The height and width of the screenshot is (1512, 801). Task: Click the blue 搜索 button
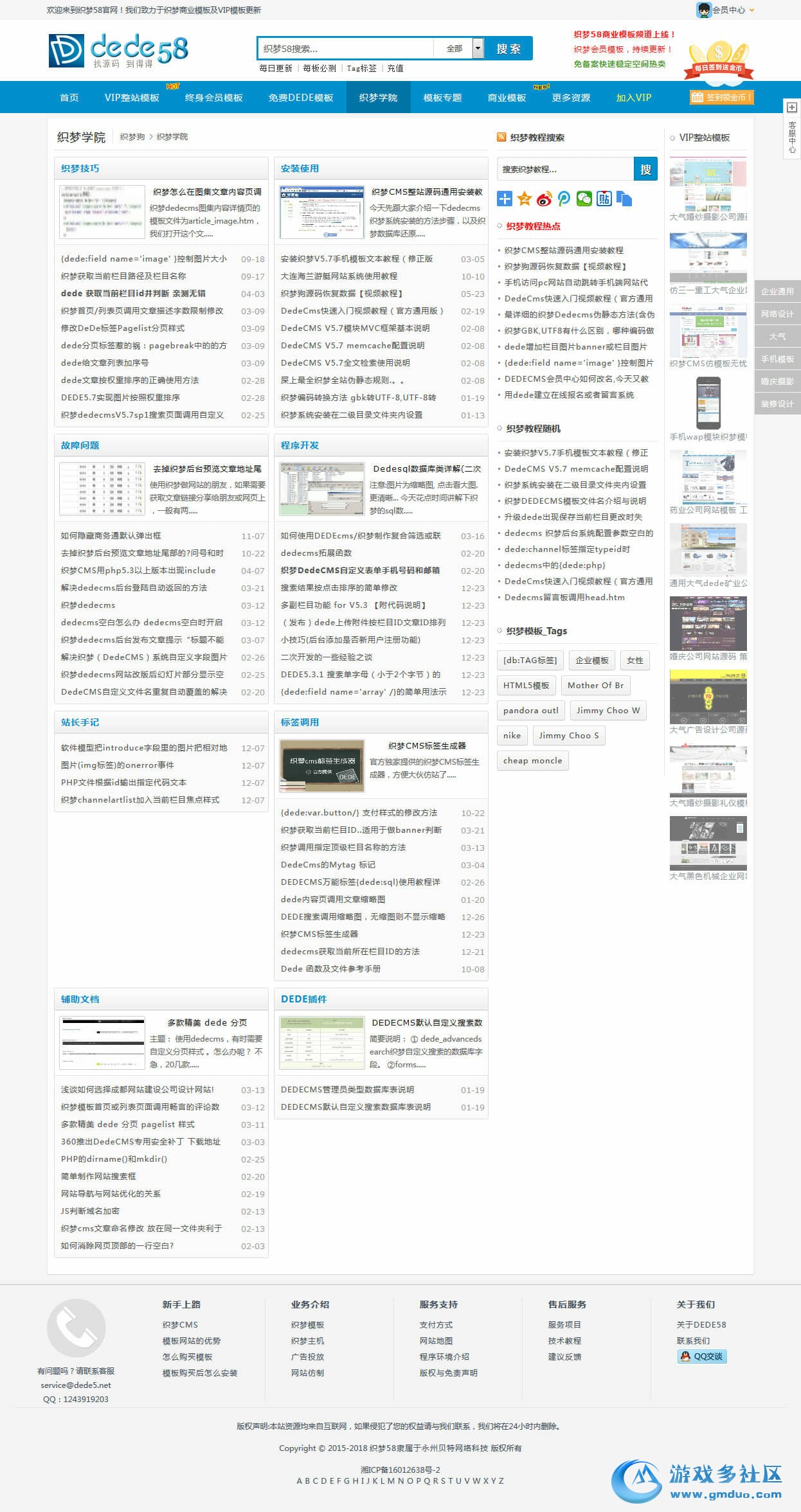click(508, 49)
